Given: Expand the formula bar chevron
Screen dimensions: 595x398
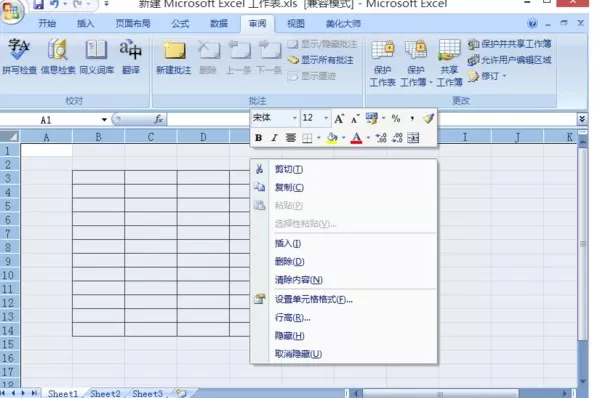Looking at the screenshot, I should [x=582, y=119].
